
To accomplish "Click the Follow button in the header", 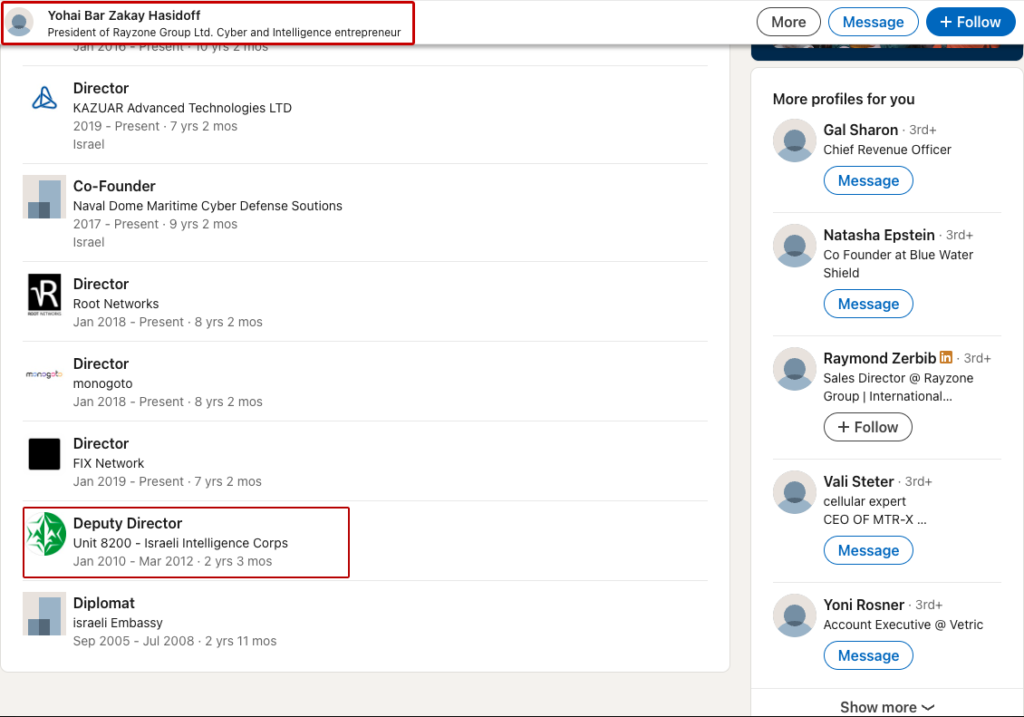I will pyautogui.click(x=969, y=22).
